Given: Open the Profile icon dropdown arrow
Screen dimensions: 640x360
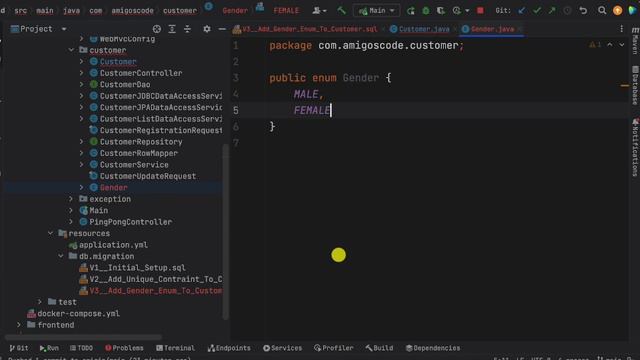Looking at the screenshot, I should pyautogui.click(x=467, y=11).
